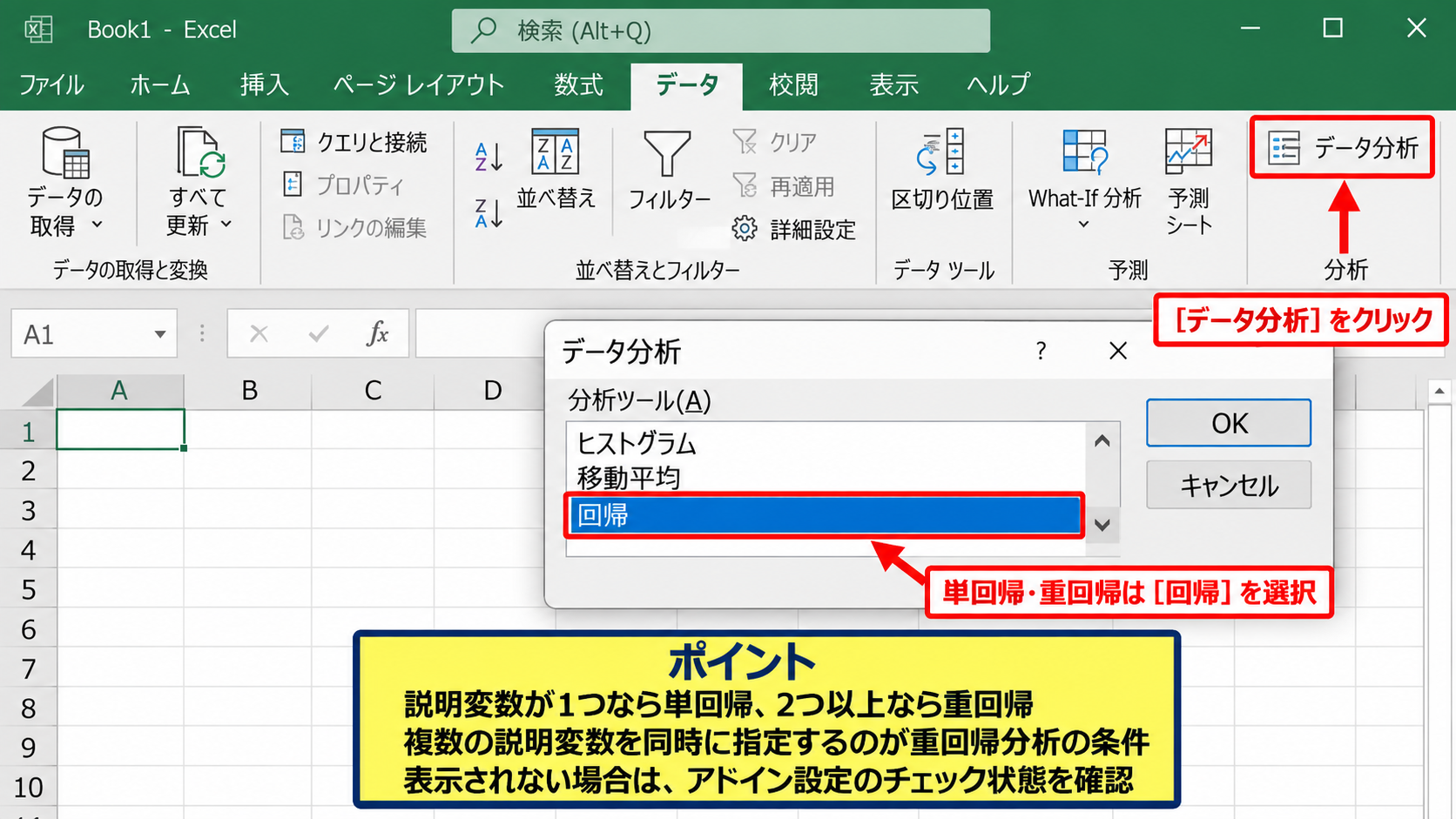Minimize the Excel window
Image resolution: width=1456 pixels, height=819 pixels.
click(1250, 29)
